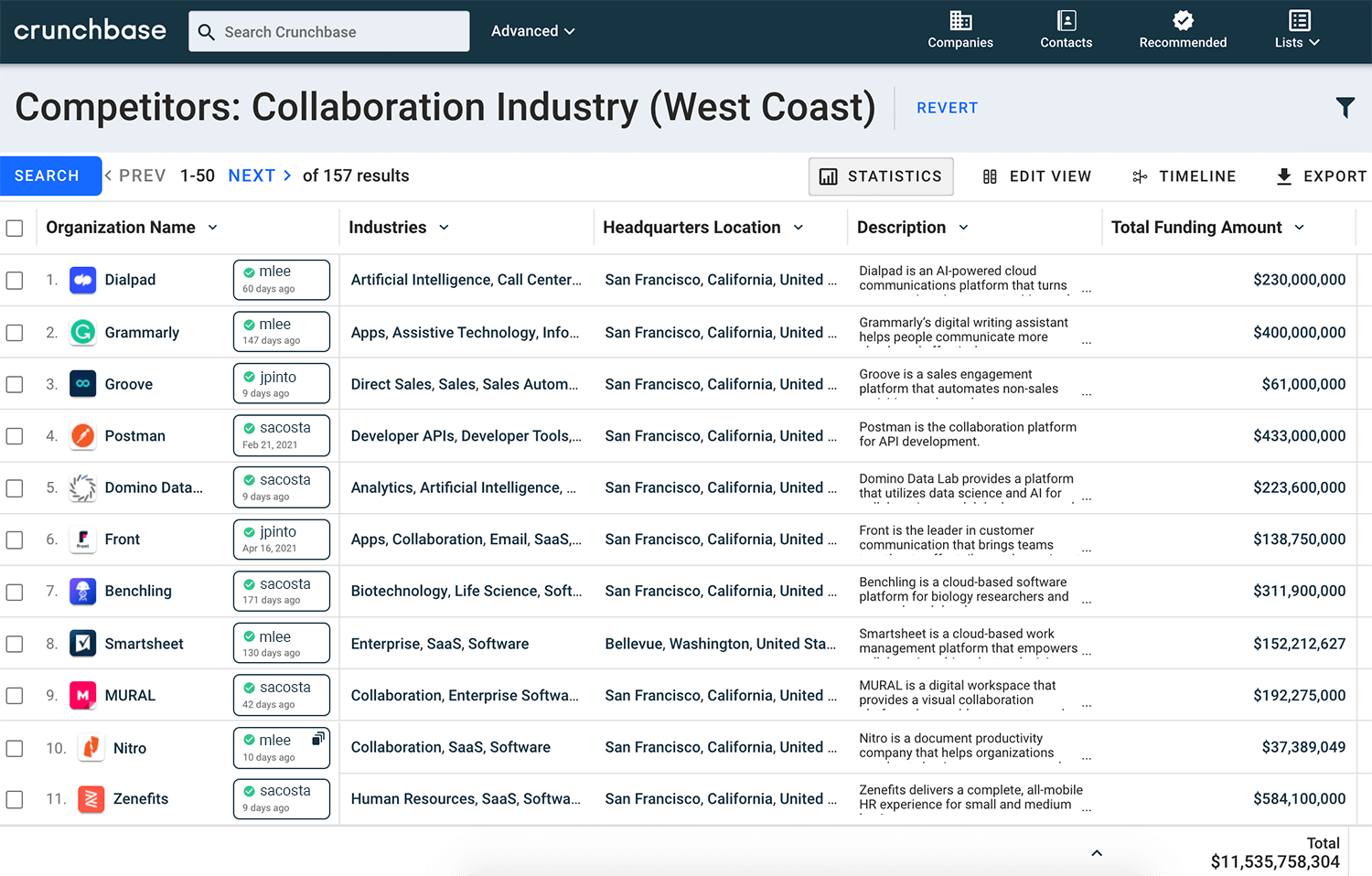Click the Benchling company logo
This screenshot has height=876, width=1372.
(x=83, y=592)
